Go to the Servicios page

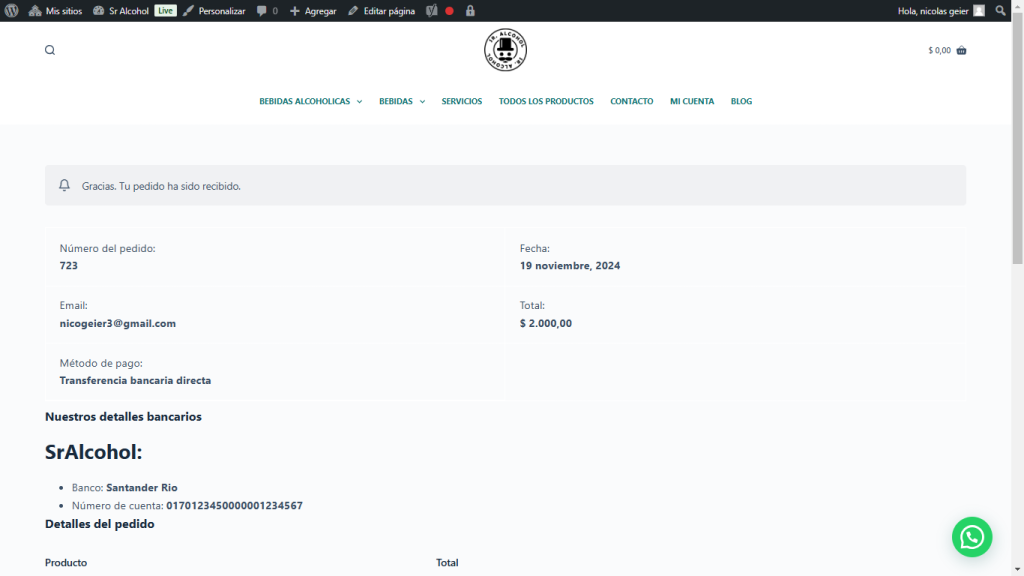pyautogui.click(x=462, y=101)
